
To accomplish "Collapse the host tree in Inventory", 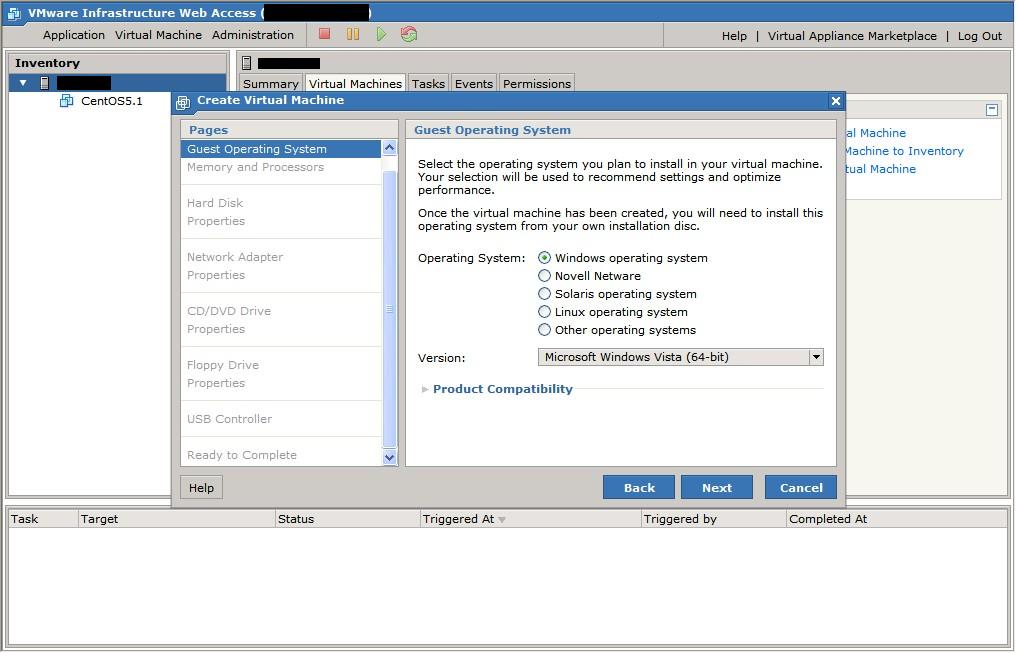I will [23, 83].
